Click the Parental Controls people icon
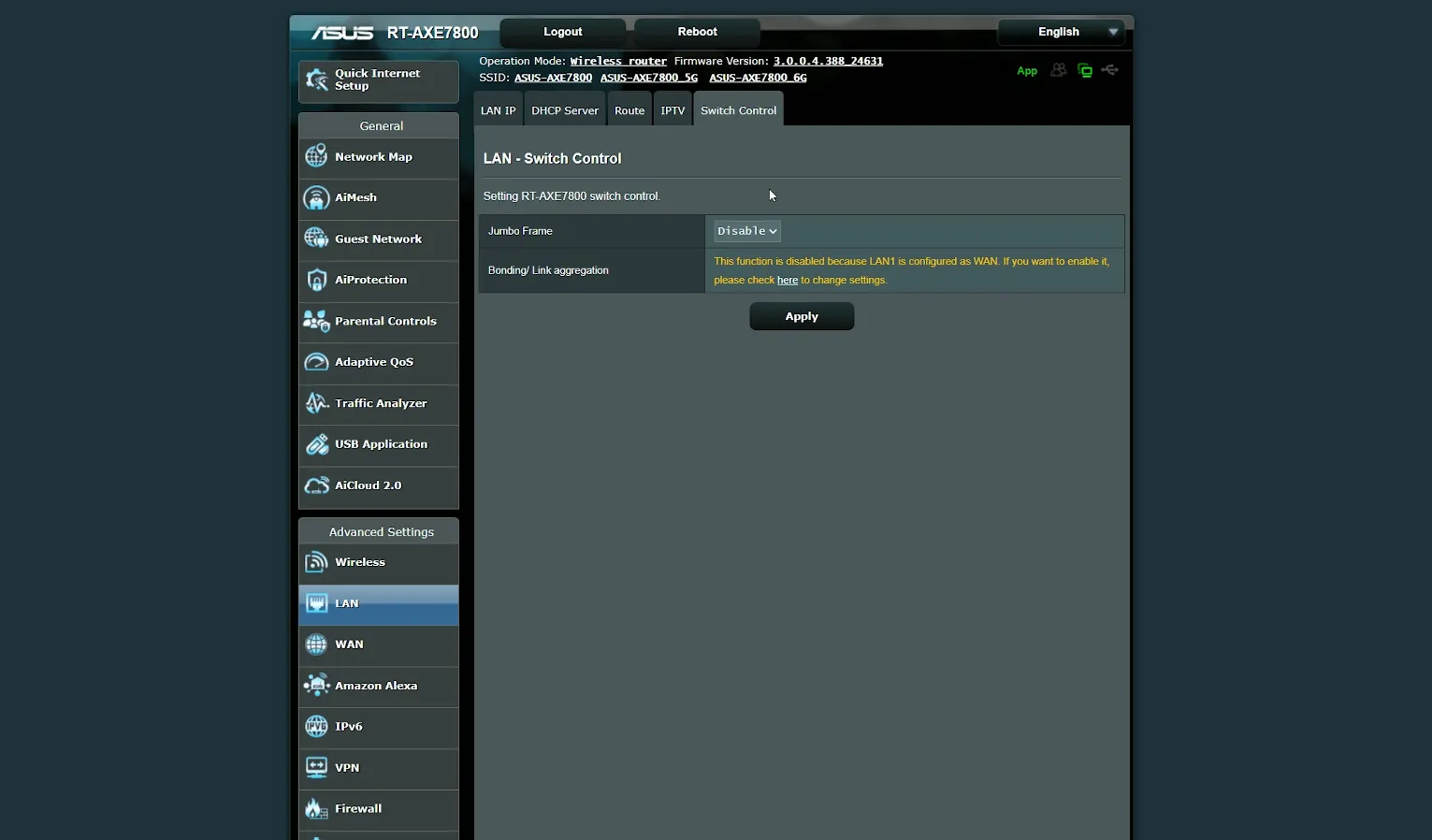 coord(316,321)
